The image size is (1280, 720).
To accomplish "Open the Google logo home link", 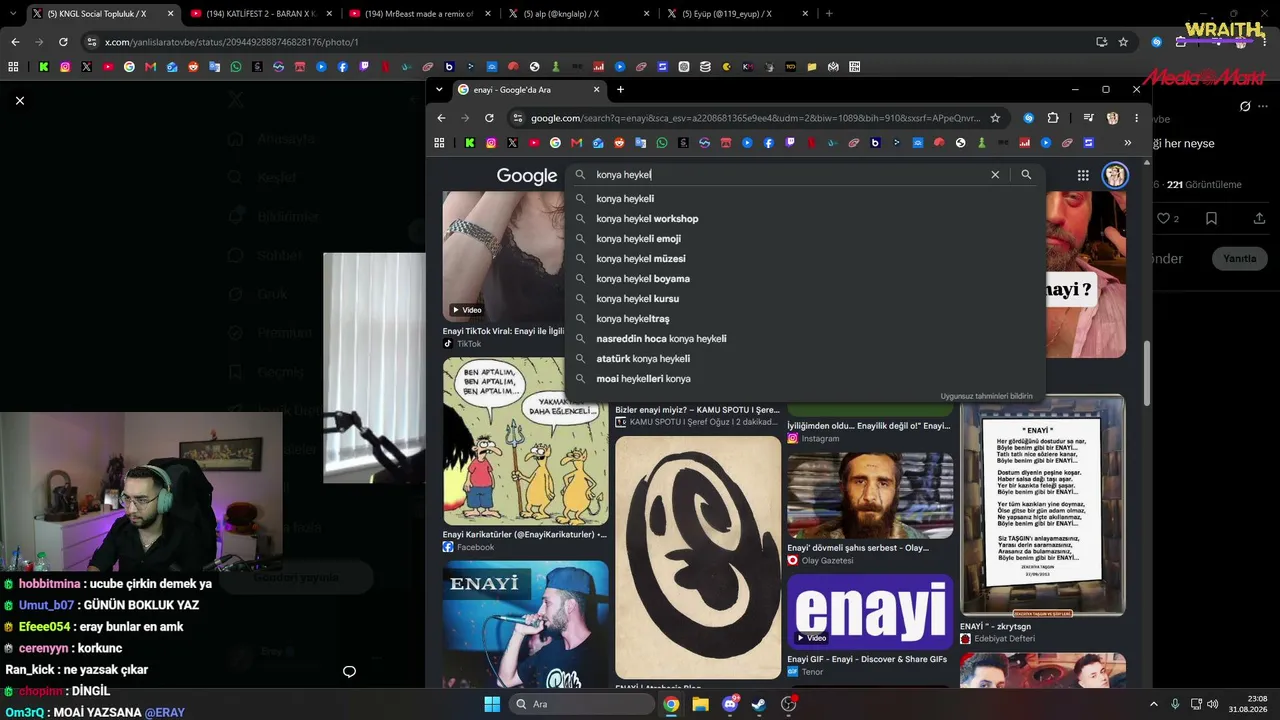I will pos(527,176).
